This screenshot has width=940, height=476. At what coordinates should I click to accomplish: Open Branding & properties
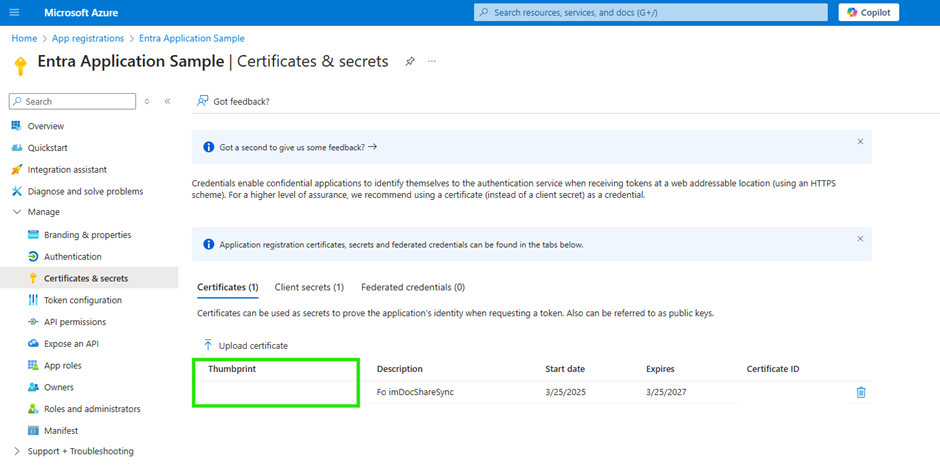click(88, 235)
